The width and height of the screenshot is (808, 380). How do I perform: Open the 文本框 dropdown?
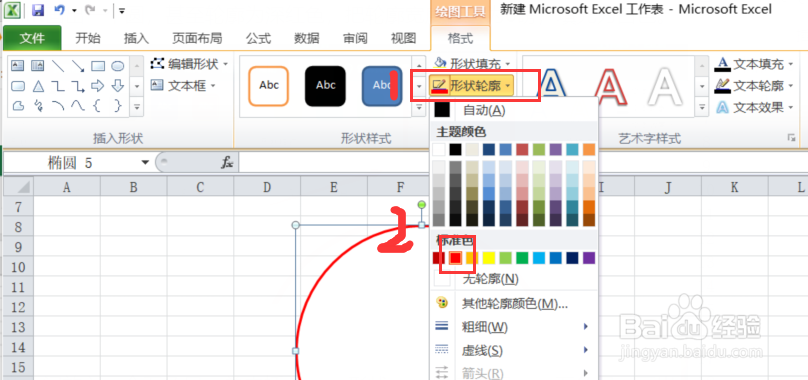pos(182,86)
